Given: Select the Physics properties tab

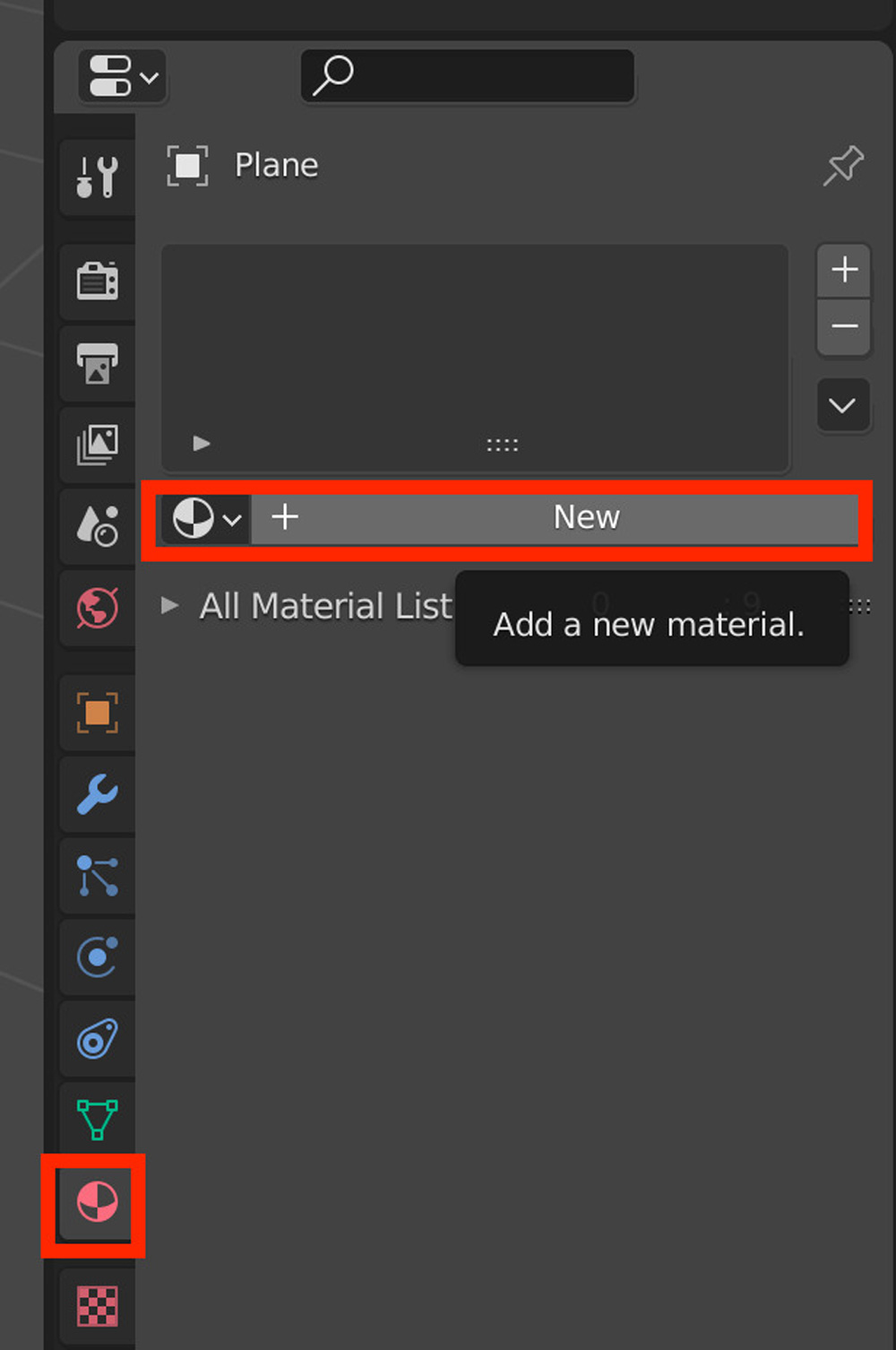Looking at the screenshot, I should pyautogui.click(x=97, y=957).
